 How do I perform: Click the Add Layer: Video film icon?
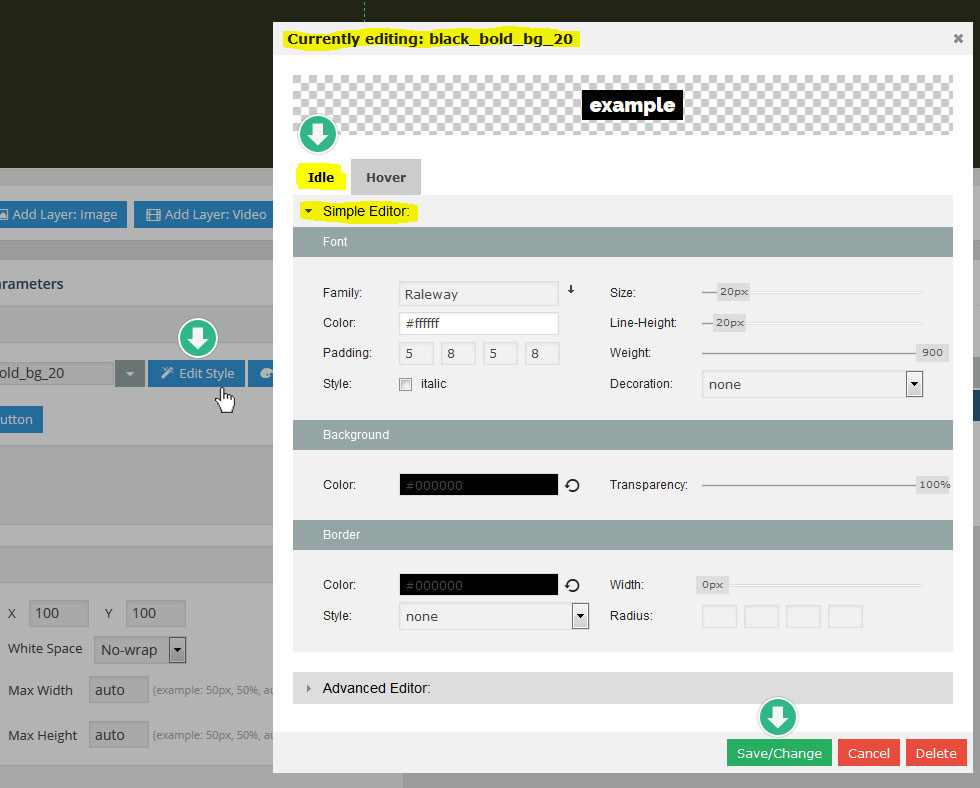pos(153,214)
